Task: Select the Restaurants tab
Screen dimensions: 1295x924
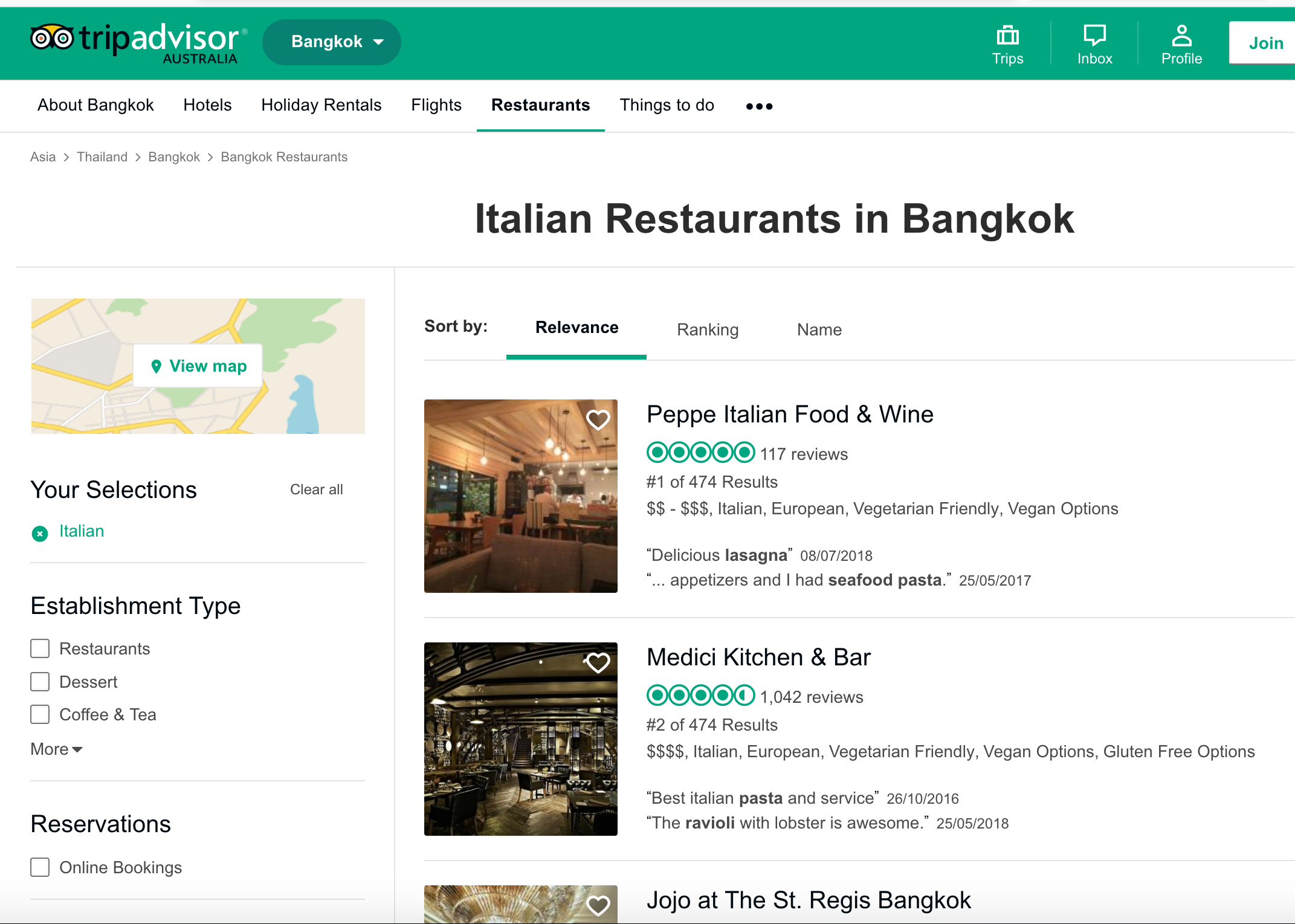Action: [x=540, y=105]
